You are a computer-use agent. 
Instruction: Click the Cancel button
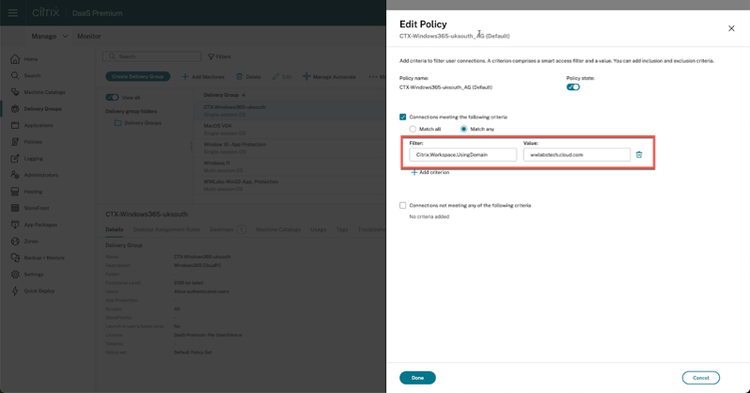pos(701,378)
